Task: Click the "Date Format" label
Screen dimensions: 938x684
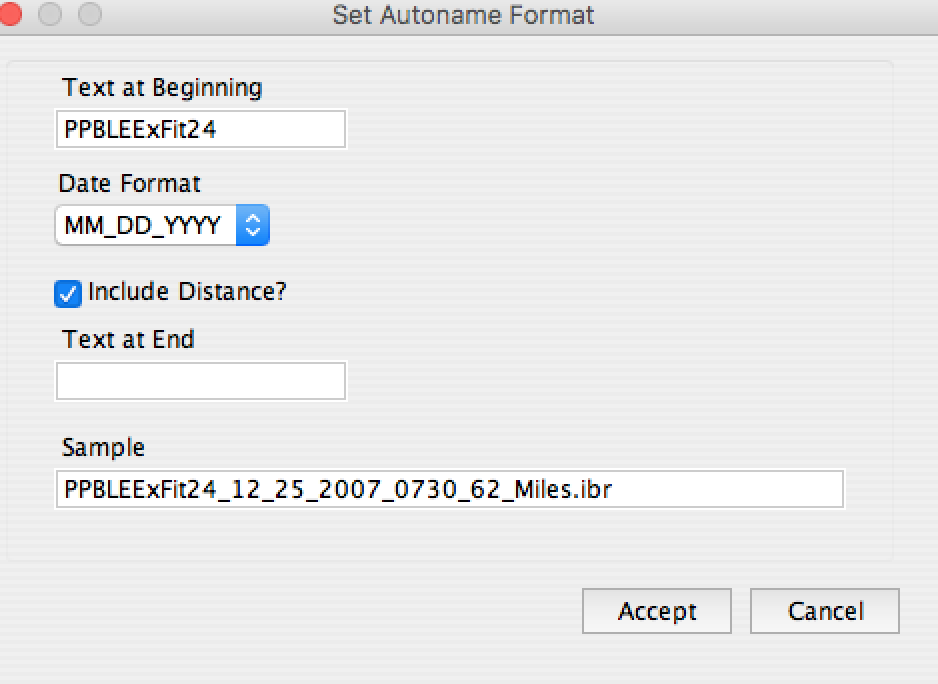Action: pos(130,184)
